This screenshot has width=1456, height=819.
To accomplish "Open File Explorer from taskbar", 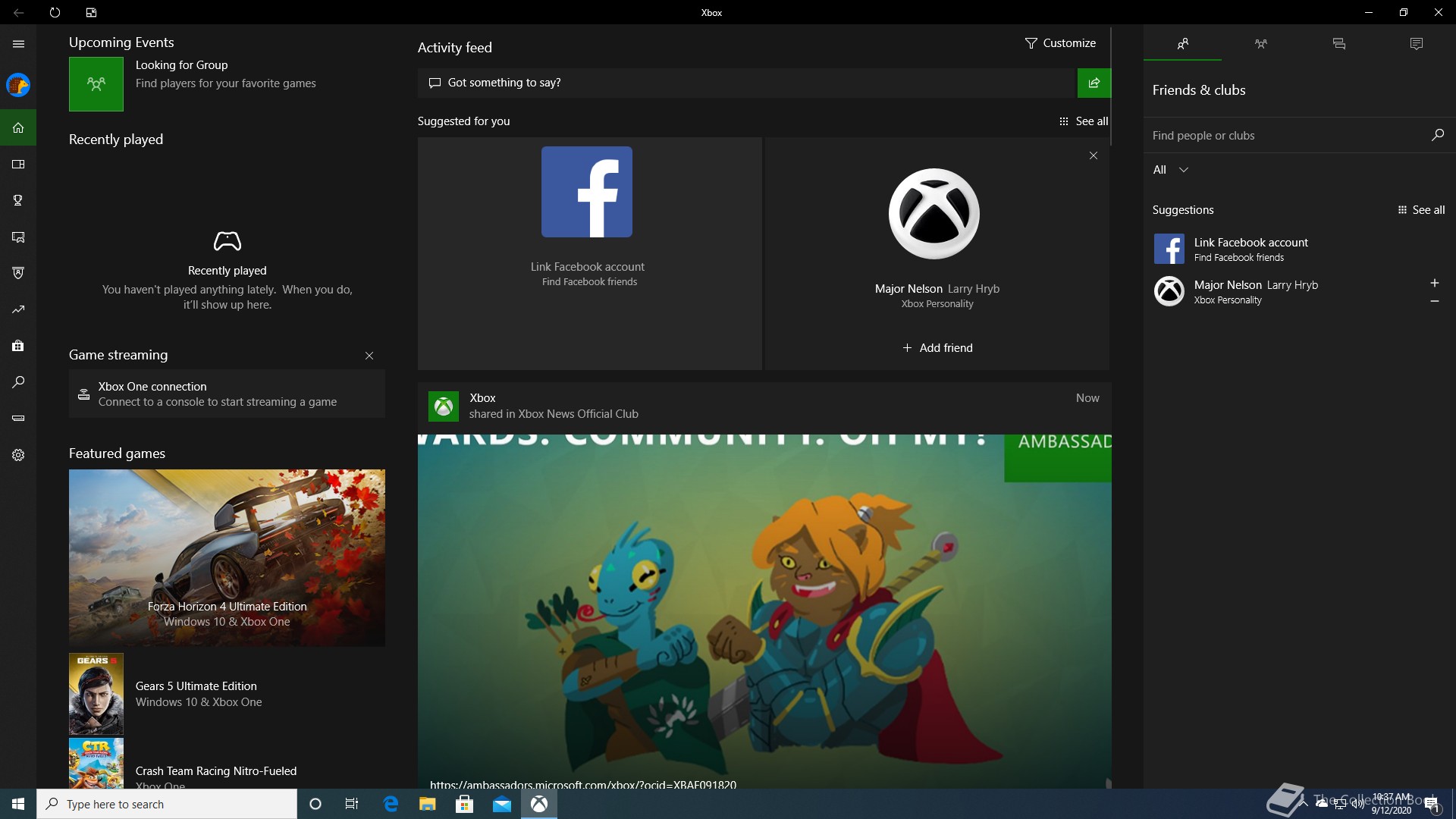I will click(x=428, y=804).
